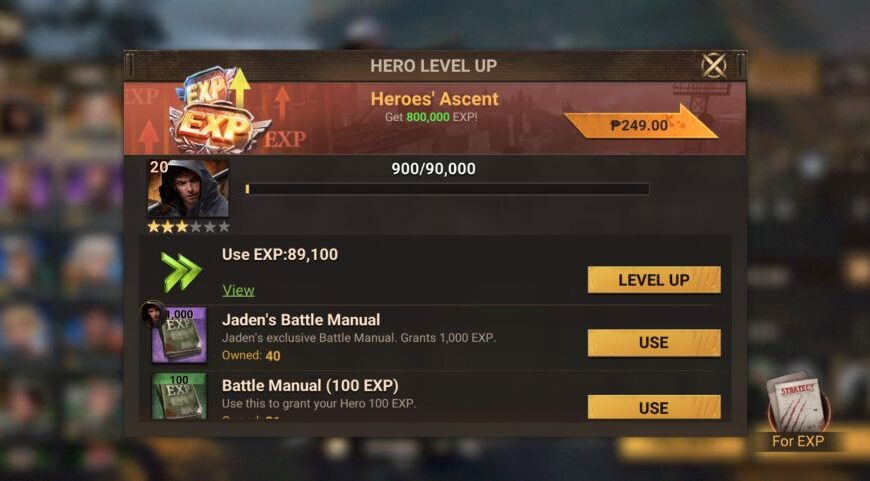Viewport: 870px width, 481px height.
Task: Tap the green double-arrow fast level icon
Action: coord(181,272)
